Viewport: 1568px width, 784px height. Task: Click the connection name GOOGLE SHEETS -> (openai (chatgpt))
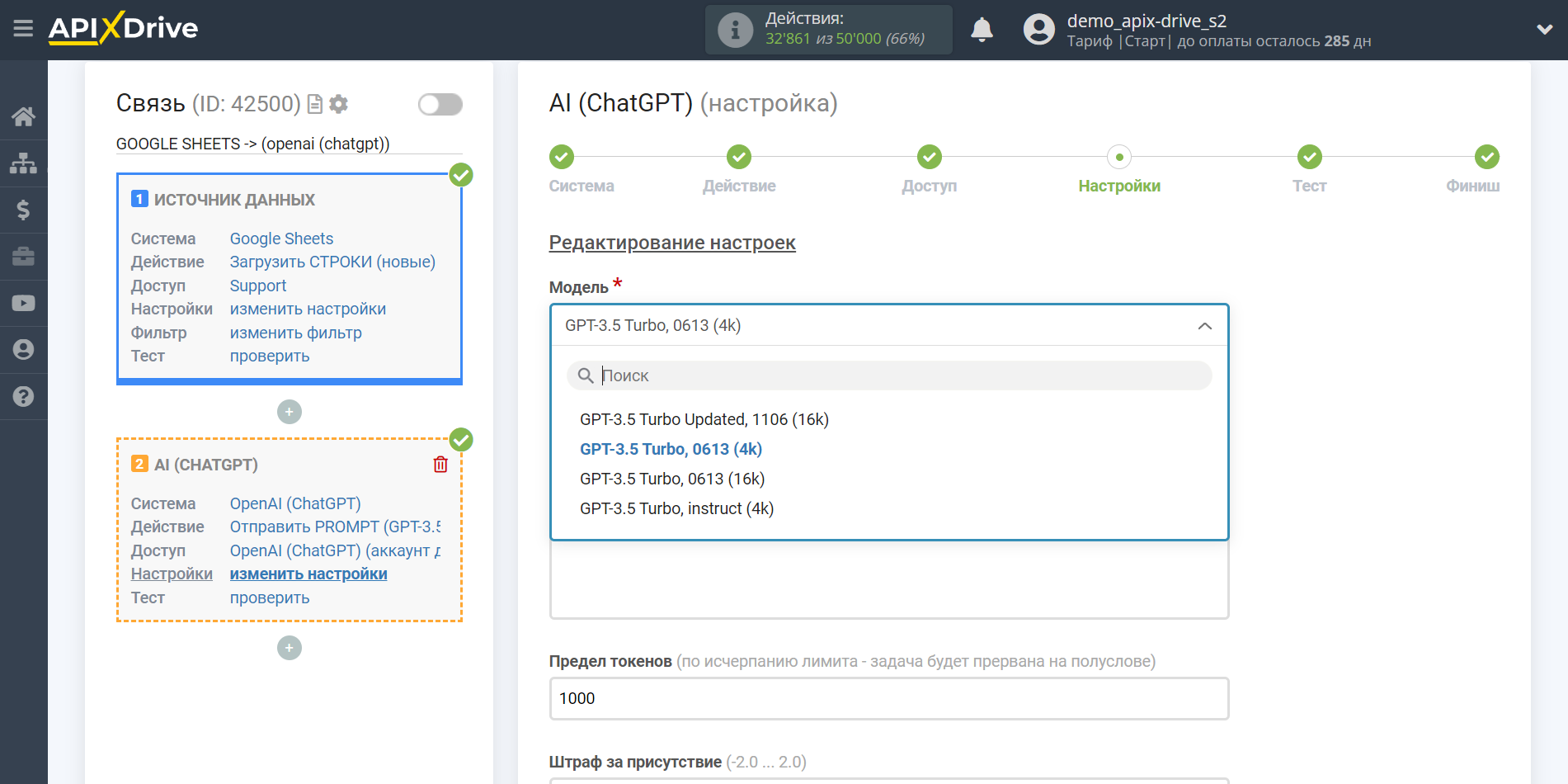click(253, 144)
